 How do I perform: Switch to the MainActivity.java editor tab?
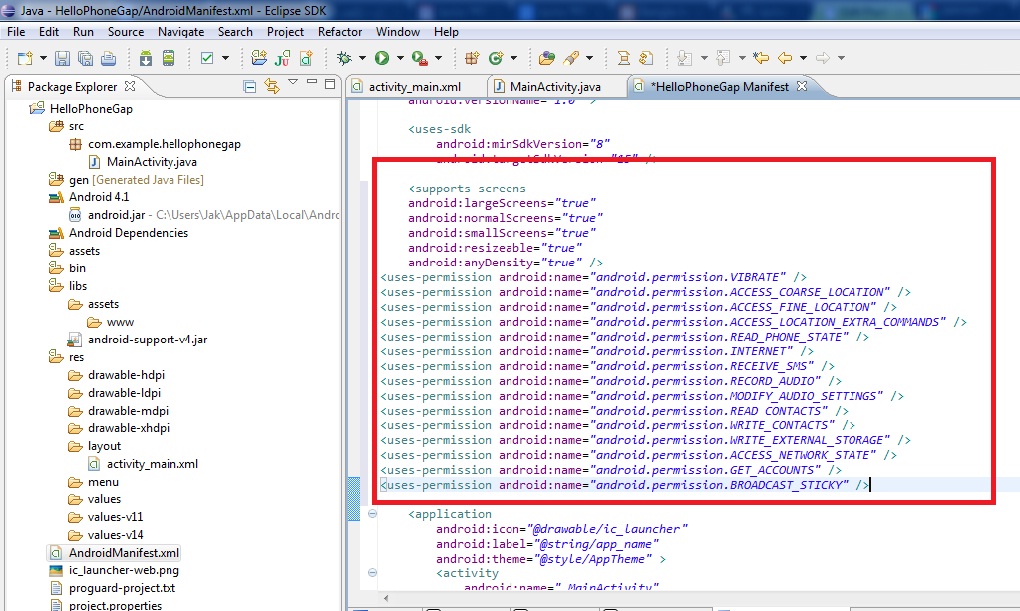(556, 87)
